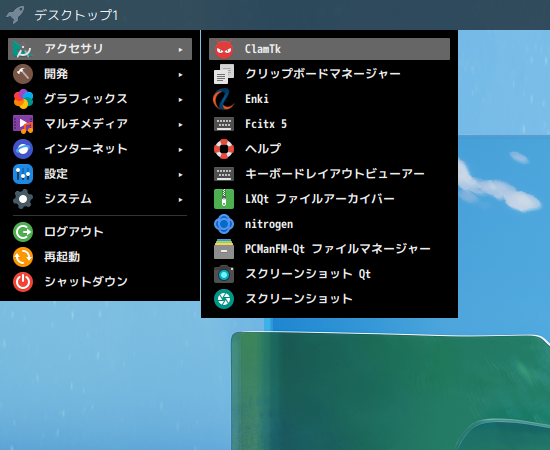Expand the 設定 submenu arrow
550x450 pixels.
[180, 174]
